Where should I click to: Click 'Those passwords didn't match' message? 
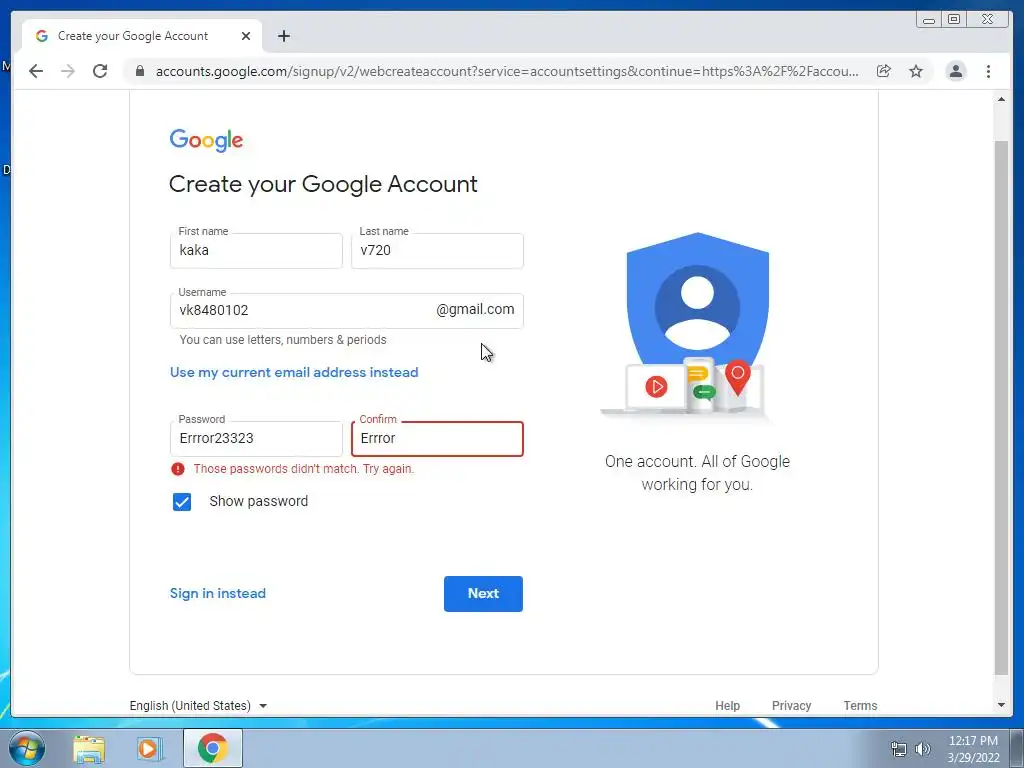click(x=304, y=469)
